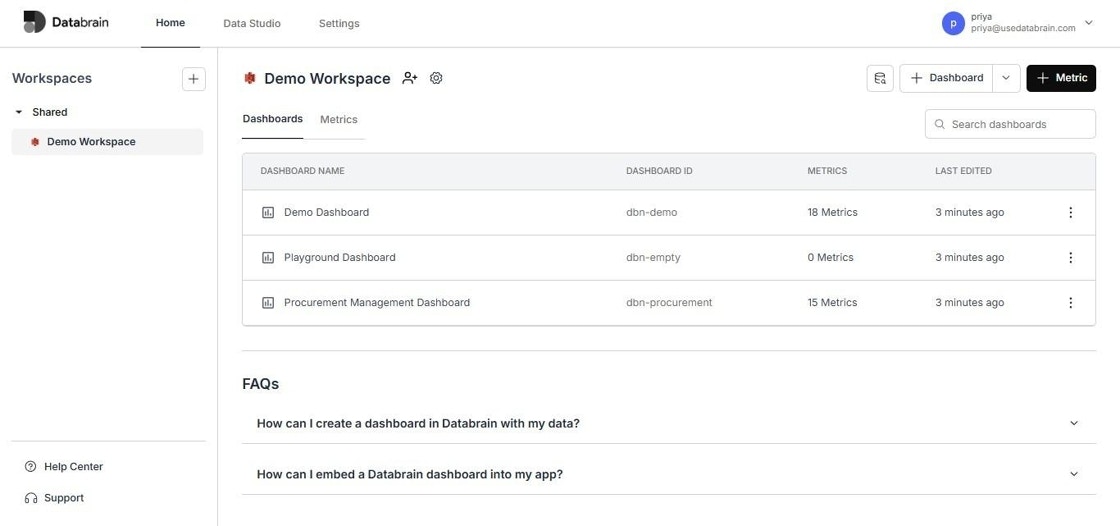Click the Help Center question mark icon

click(x=30, y=467)
